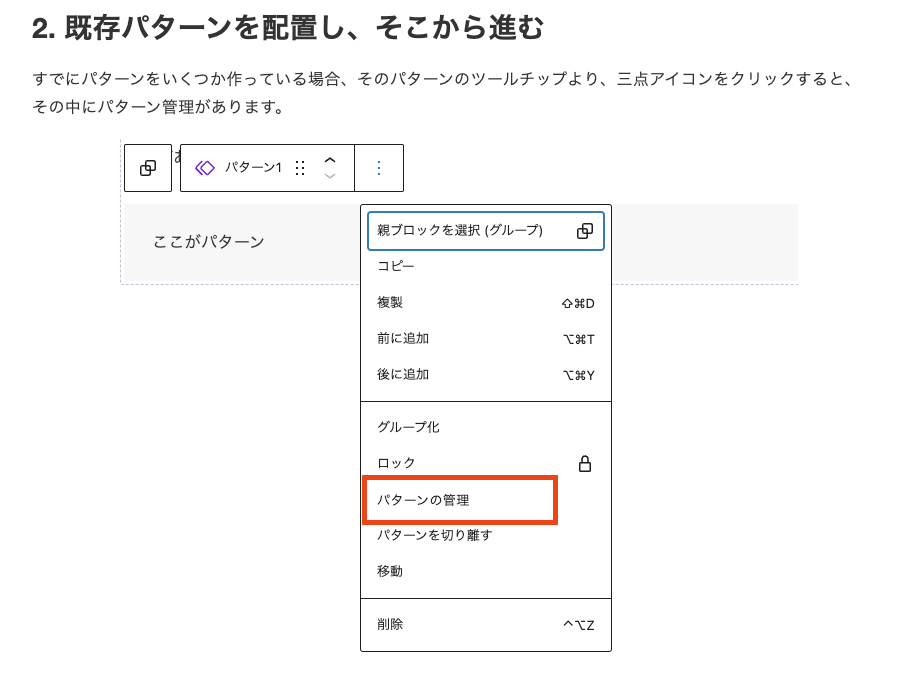The height and width of the screenshot is (692, 898).
Task: Click paragraph line その中にパターン管理があります。
Action: (x=158, y=107)
